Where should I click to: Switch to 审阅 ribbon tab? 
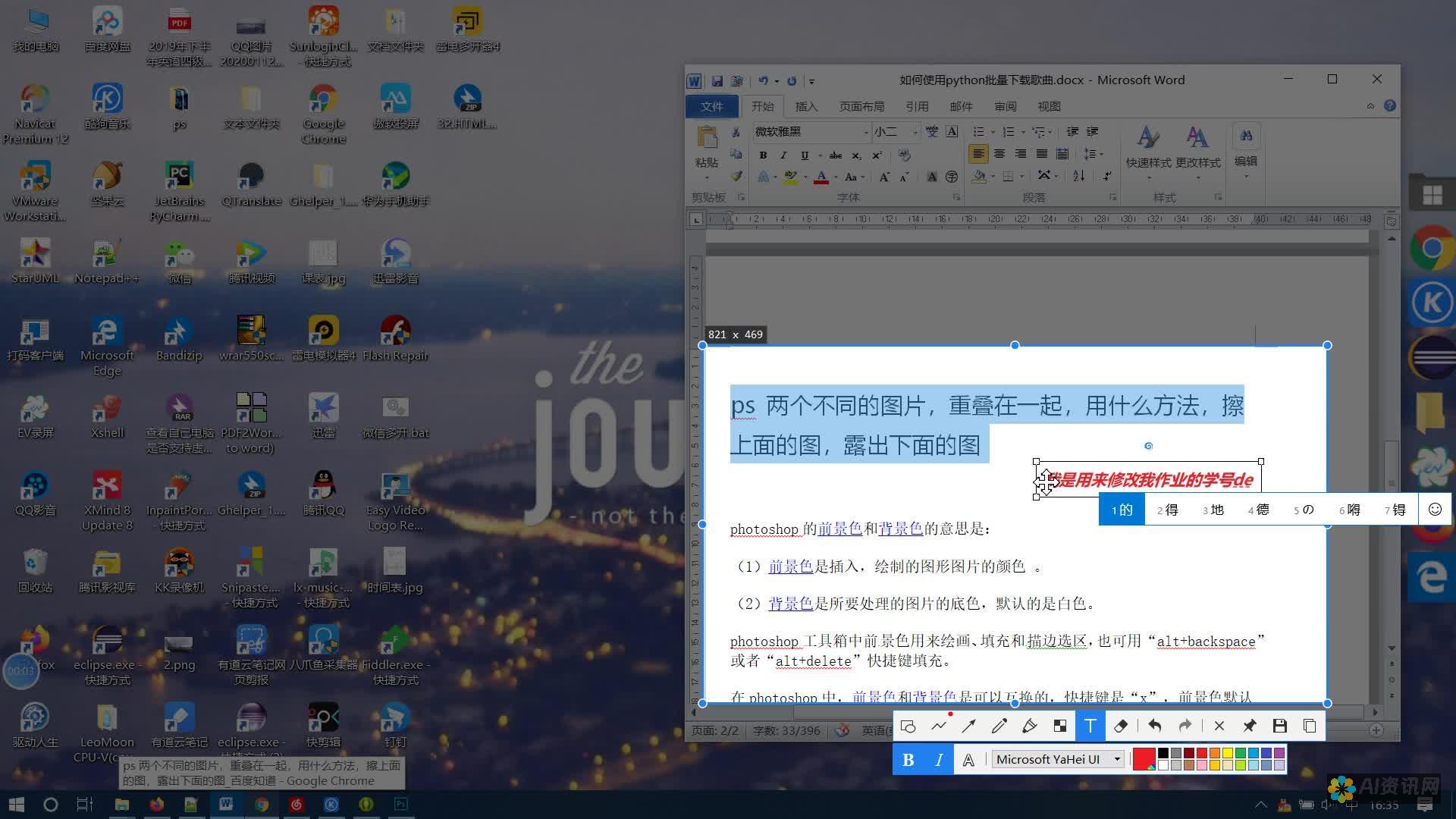point(1006,106)
